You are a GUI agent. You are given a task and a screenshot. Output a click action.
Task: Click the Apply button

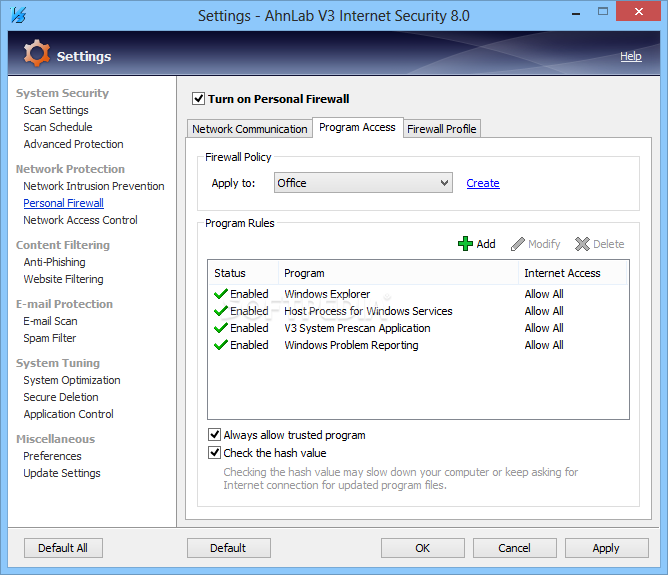coord(606,548)
